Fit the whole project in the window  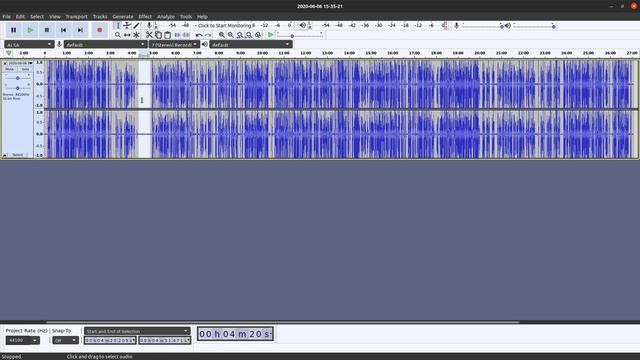click(249, 35)
